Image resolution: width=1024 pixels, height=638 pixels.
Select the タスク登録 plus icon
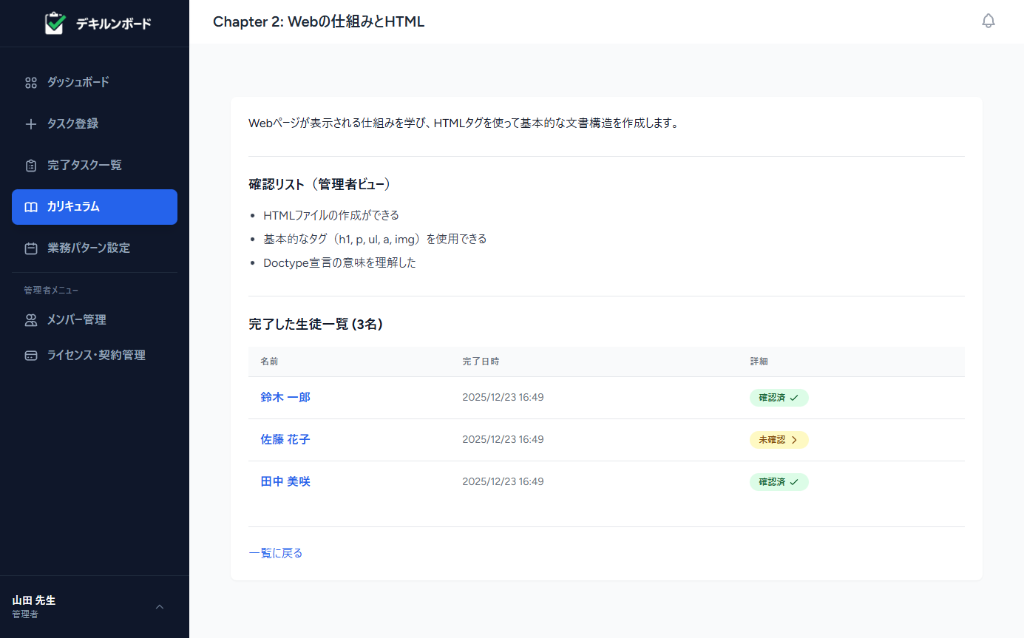pyautogui.click(x=29, y=123)
